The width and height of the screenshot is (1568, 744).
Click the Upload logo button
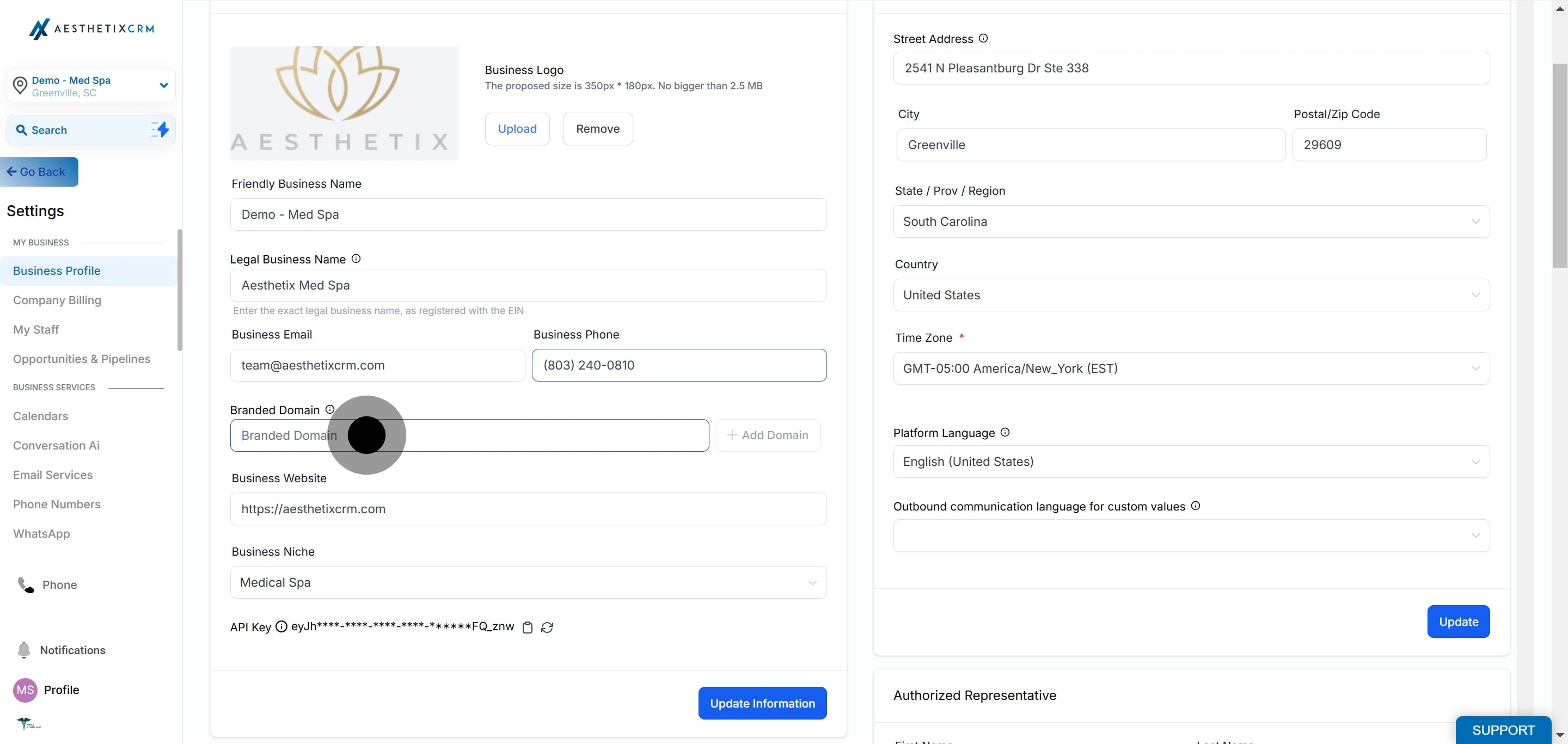click(517, 129)
